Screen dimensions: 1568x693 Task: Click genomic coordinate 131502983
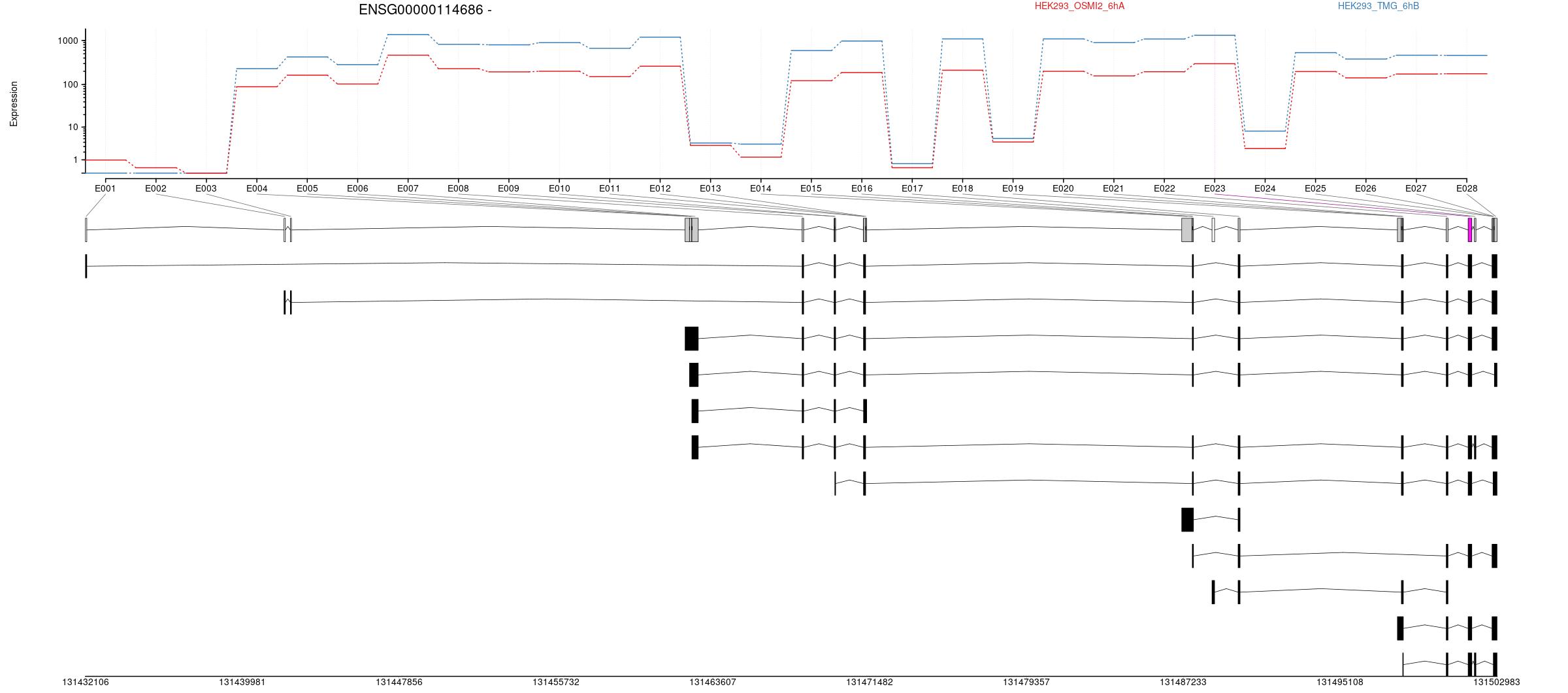click(1497, 682)
